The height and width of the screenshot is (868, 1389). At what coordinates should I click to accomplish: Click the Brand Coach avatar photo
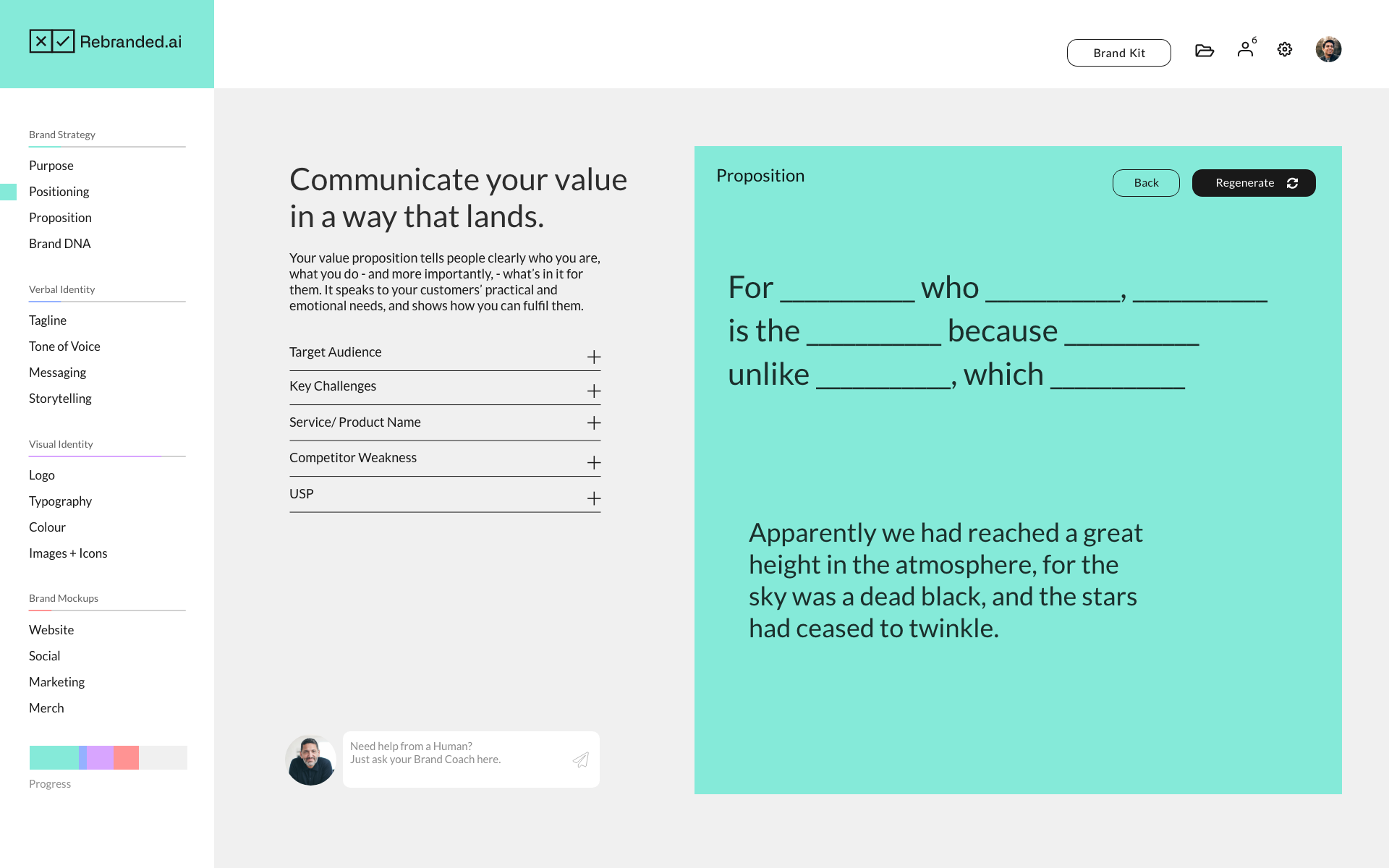pyautogui.click(x=310, y=760)
